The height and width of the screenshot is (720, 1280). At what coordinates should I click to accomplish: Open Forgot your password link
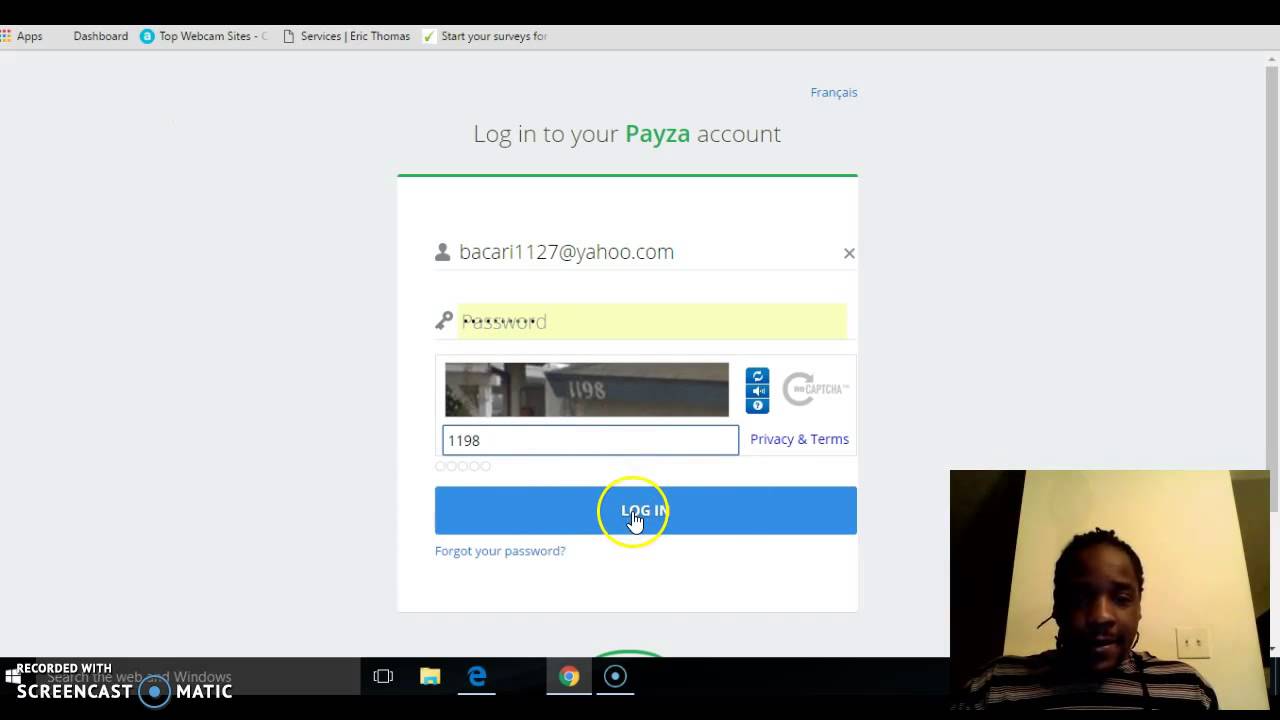point(500,551)
